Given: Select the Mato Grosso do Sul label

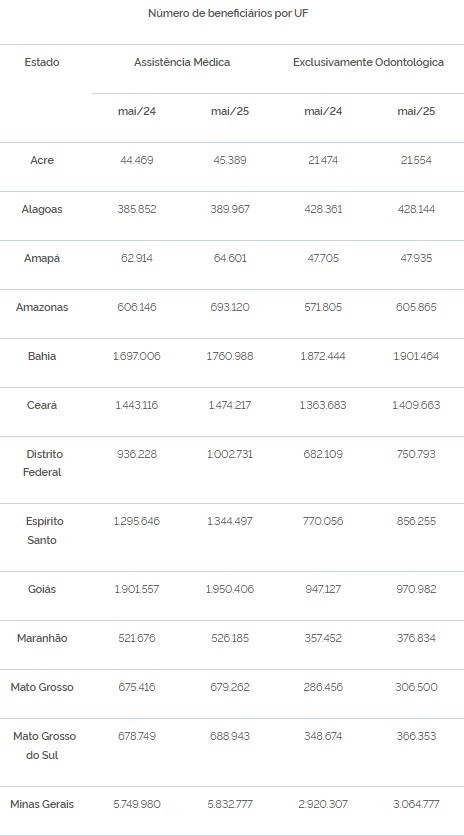Looking at the screenshot, I should tap(45, 746).
